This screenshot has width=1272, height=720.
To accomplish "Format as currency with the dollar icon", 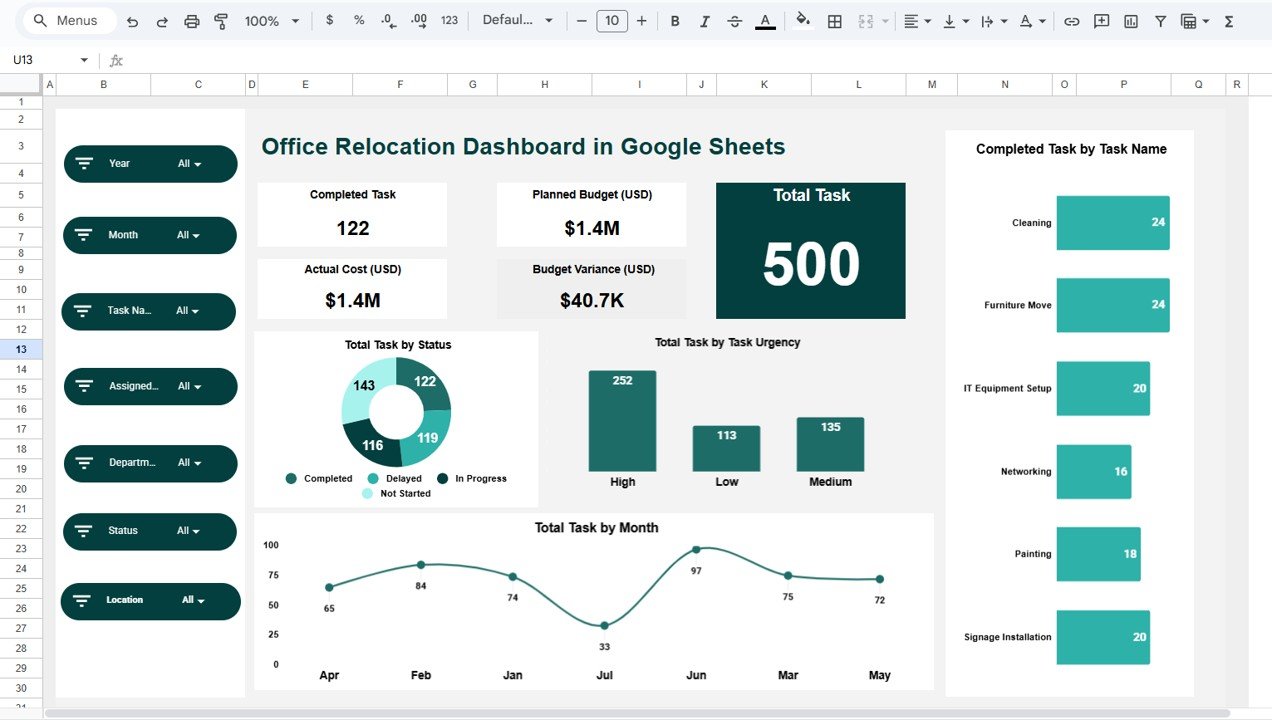I will tap(329, 20).
